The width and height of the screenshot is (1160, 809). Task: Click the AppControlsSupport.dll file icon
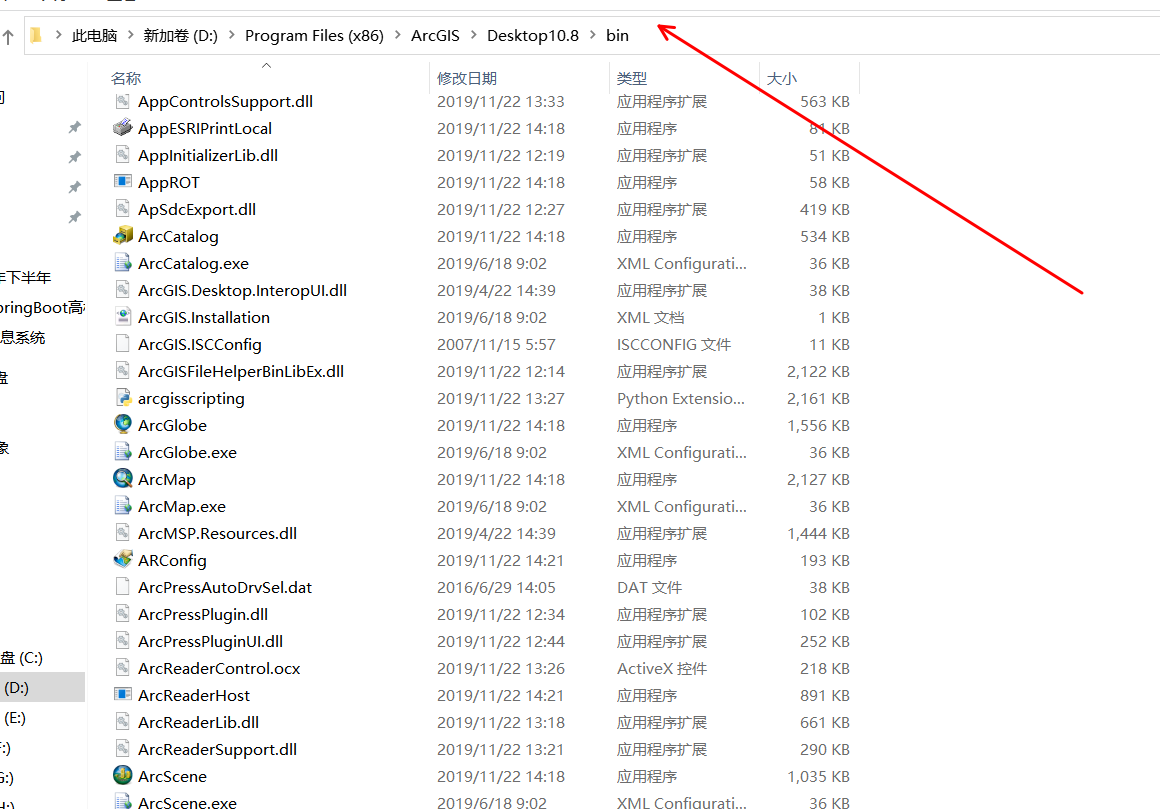[123, 101]
